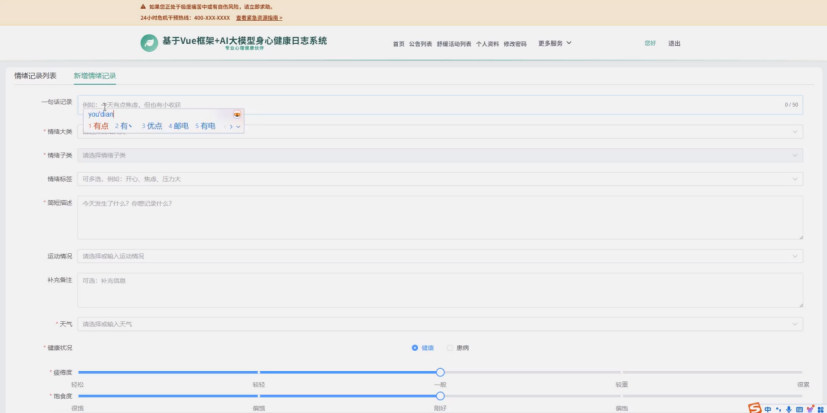Select the 患病 radio button
The height and width of the screenshot is (413, 827).
pyautogui.click(x=450, y=348)
